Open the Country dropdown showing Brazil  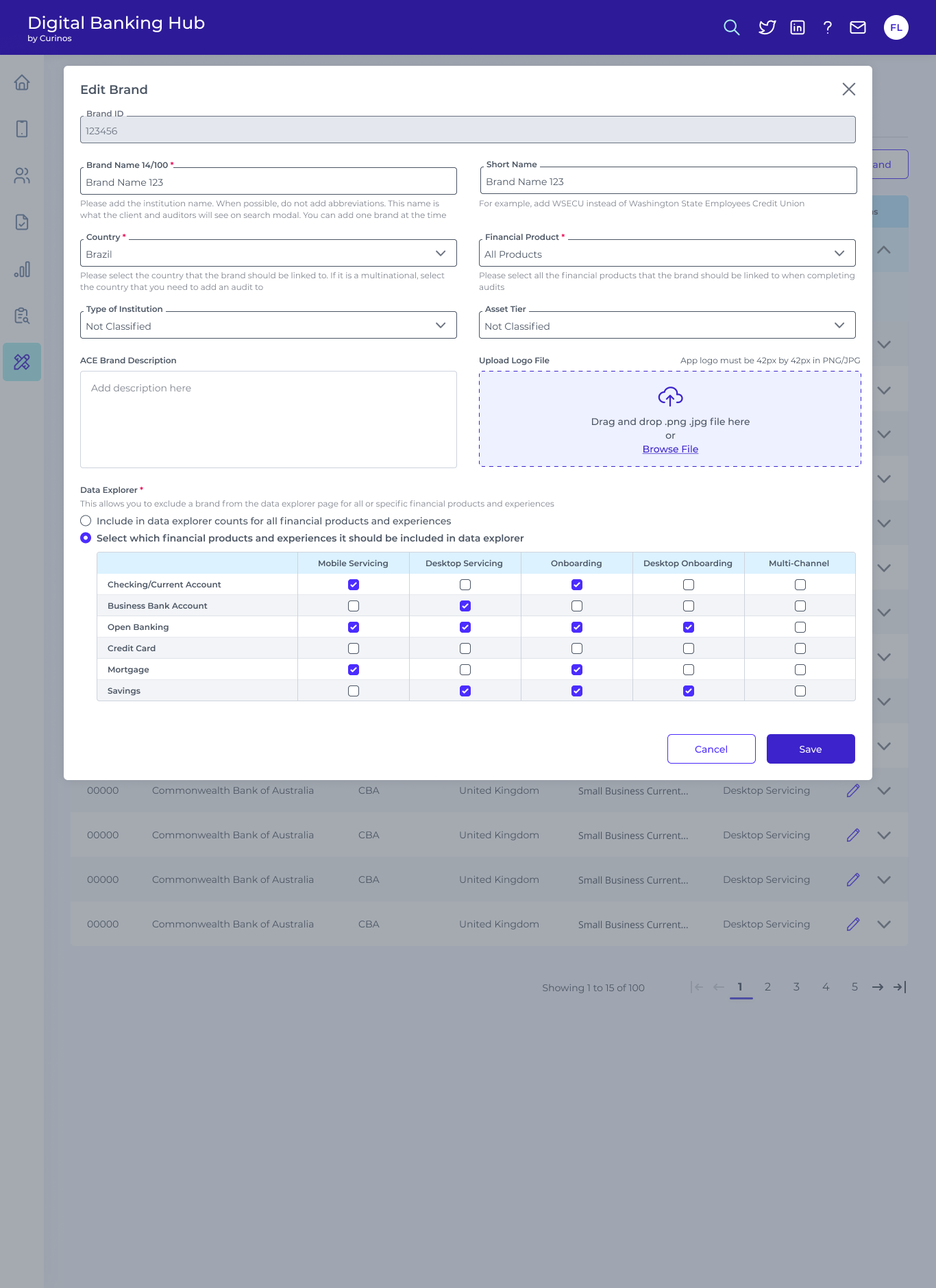point(269,254)
